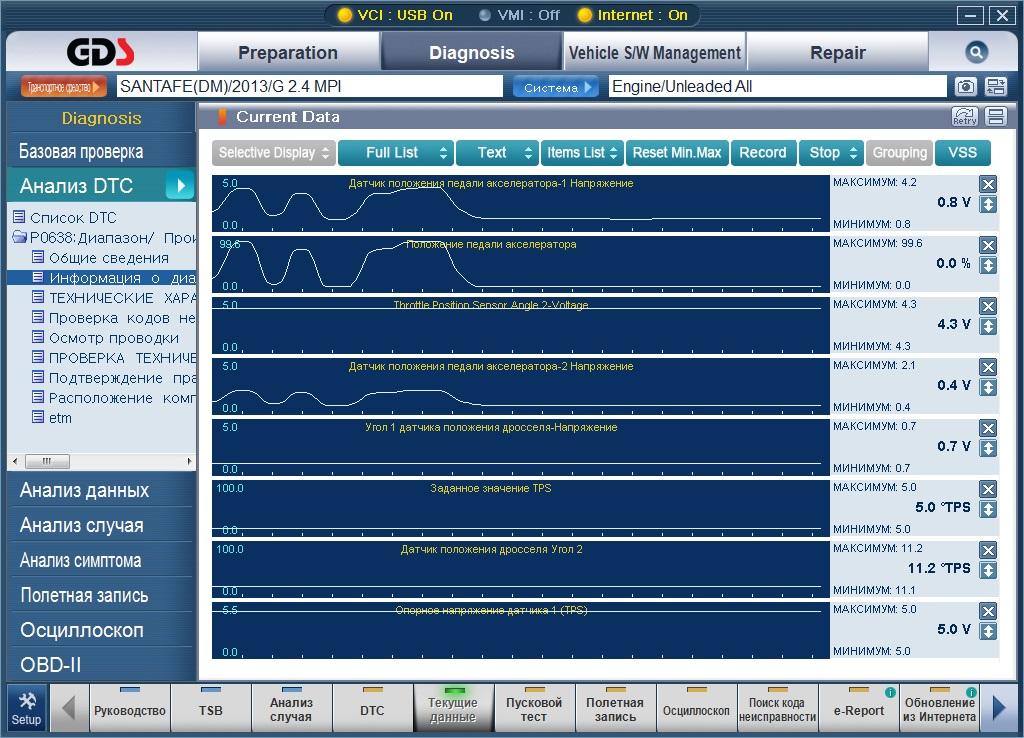The image size is (1024, 738).
Task: Click the camera screenshot icon
Action: click(x=965, y=87)
